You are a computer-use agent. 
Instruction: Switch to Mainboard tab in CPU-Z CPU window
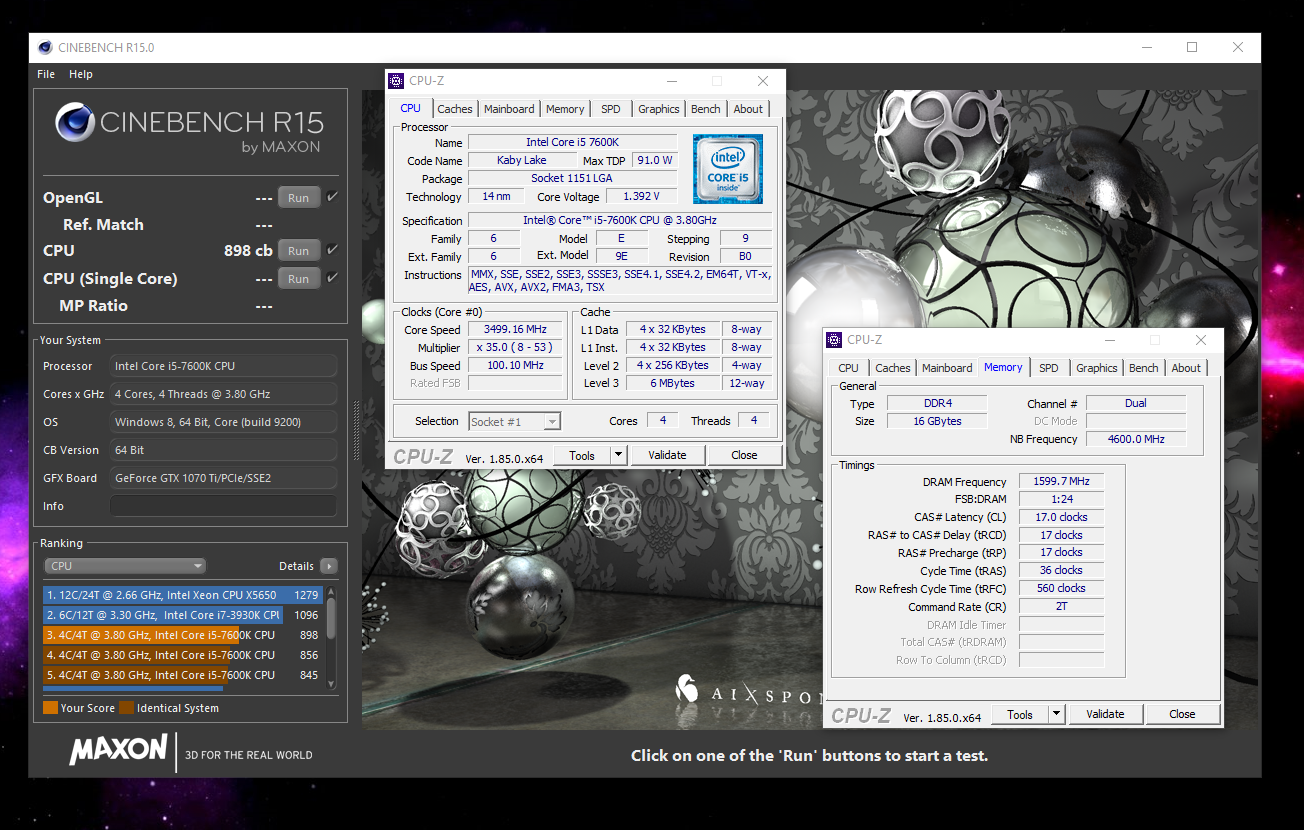coord(509,109)
